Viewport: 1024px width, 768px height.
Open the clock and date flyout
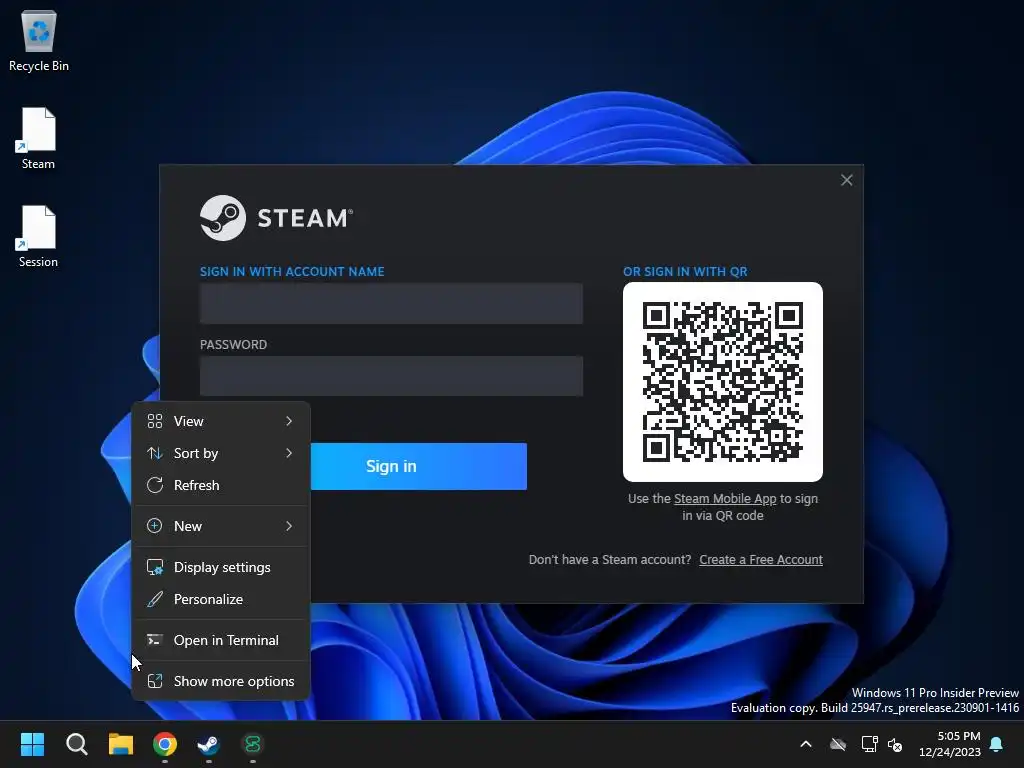pos(950,744)
